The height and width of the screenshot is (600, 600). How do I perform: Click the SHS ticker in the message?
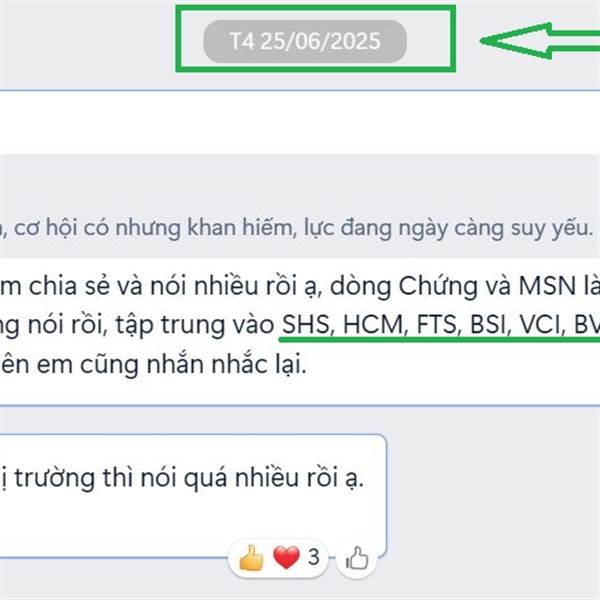click(x=306, y=324)
